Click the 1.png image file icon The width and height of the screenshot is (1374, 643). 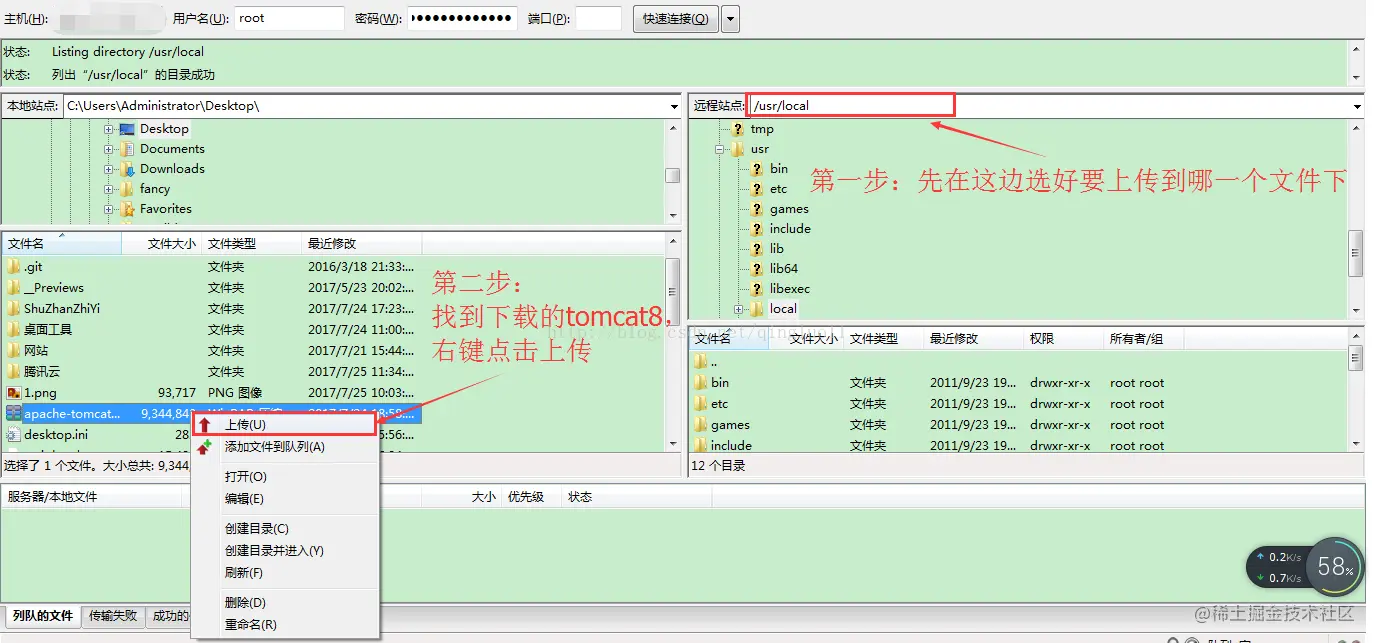(x=13, y=393)
